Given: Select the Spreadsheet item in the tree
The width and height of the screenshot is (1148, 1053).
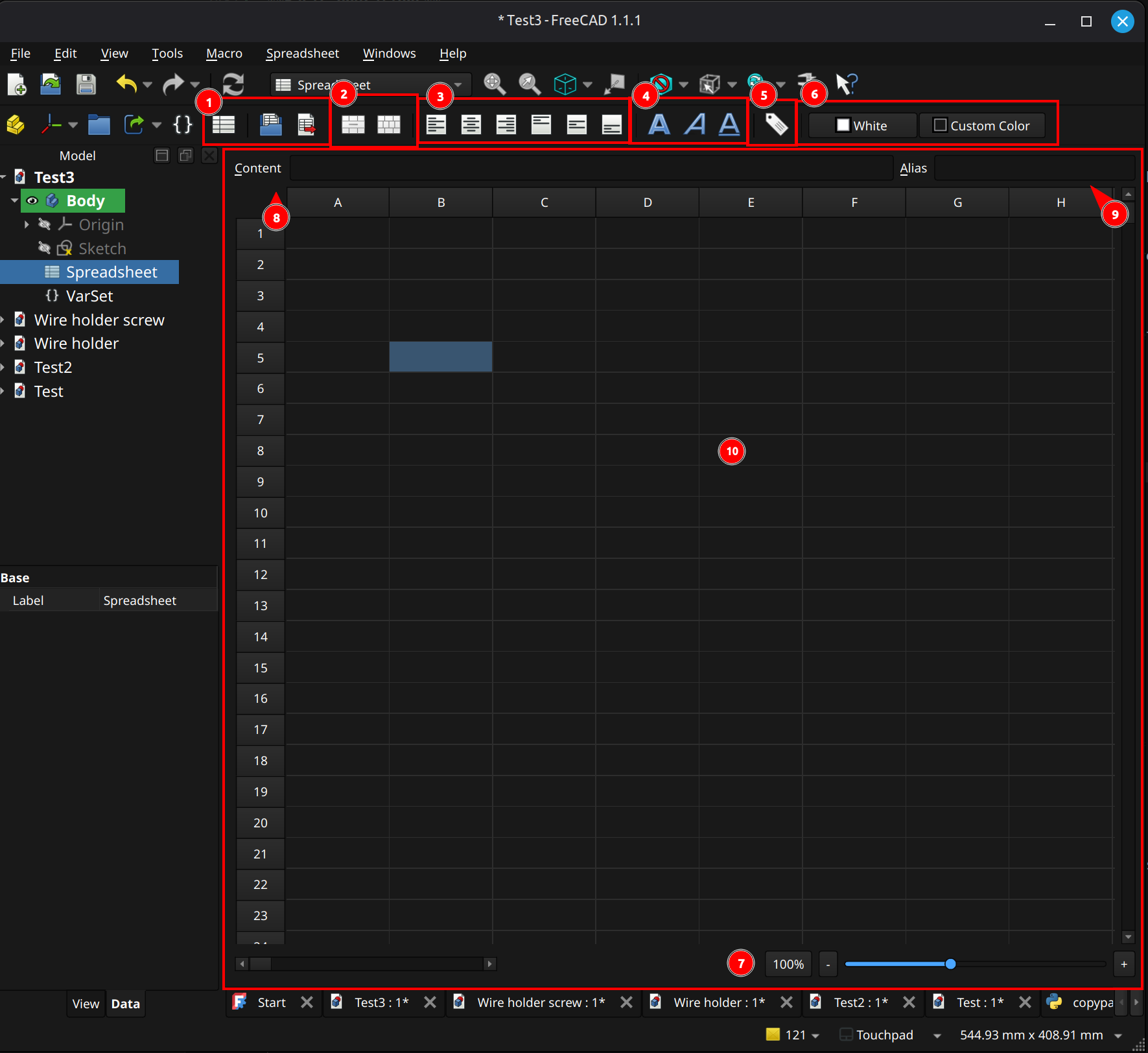Looking at the screenshot, I should pyautogui.click(x=111, y=272).
